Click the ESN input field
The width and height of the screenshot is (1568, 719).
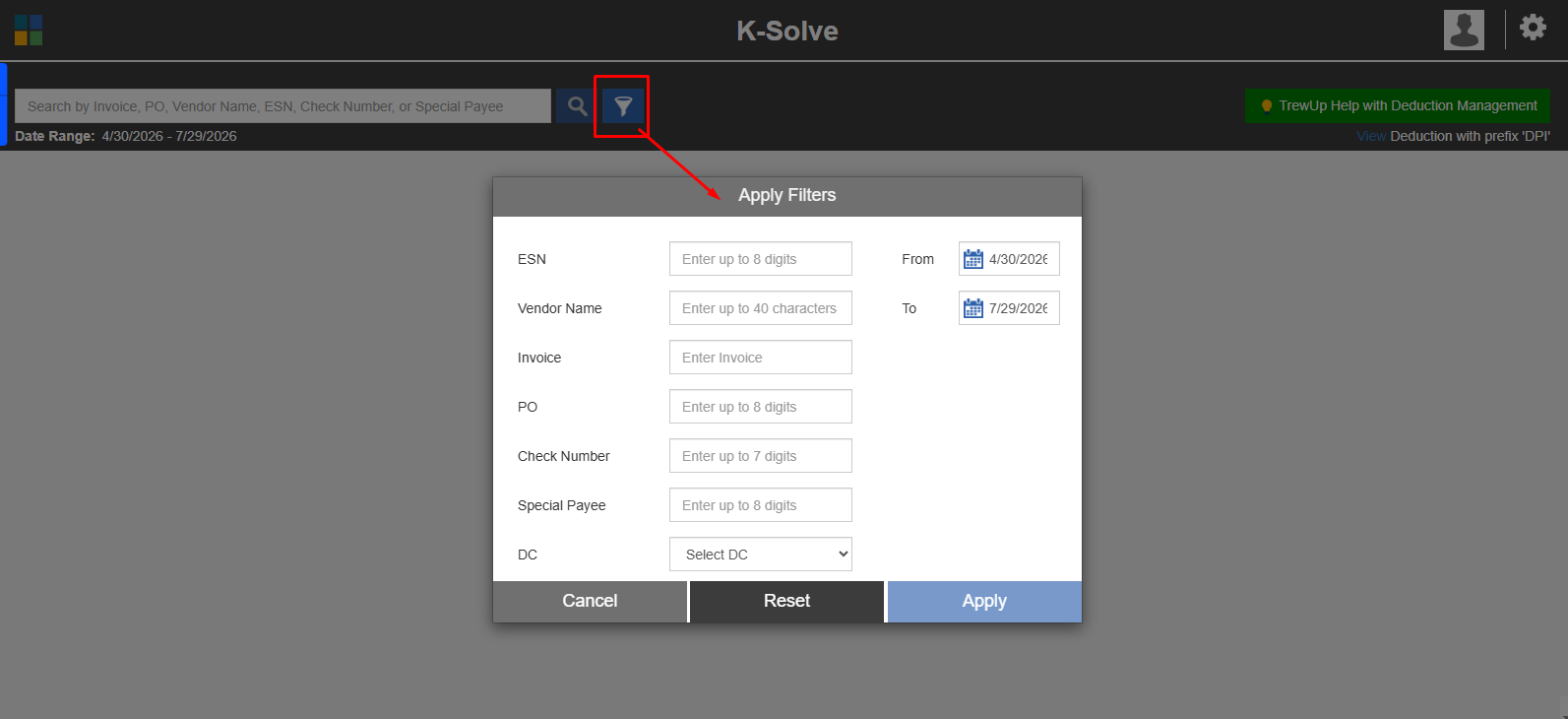[x=761, y=259]
